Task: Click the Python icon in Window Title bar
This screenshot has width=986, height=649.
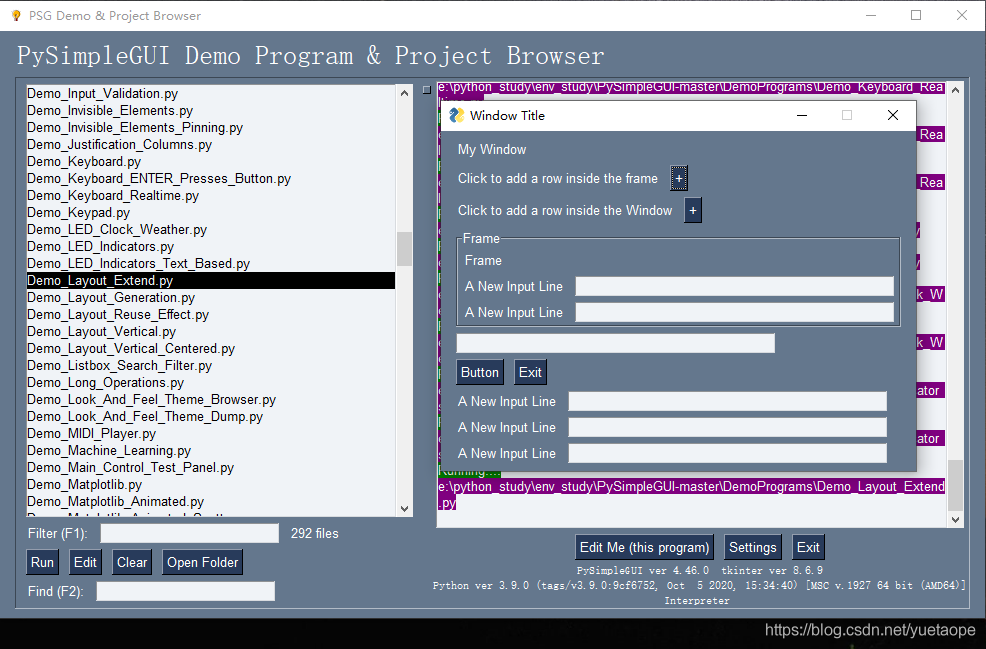Action: (457, 115)
